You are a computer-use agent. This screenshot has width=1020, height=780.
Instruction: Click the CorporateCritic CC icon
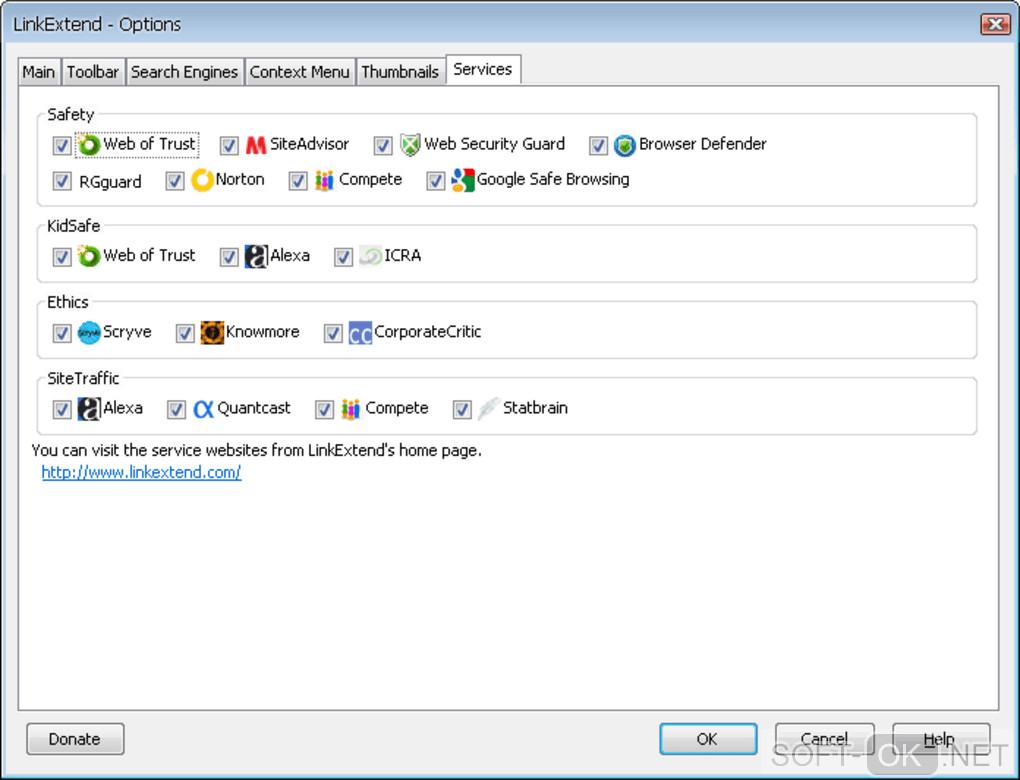360,332
